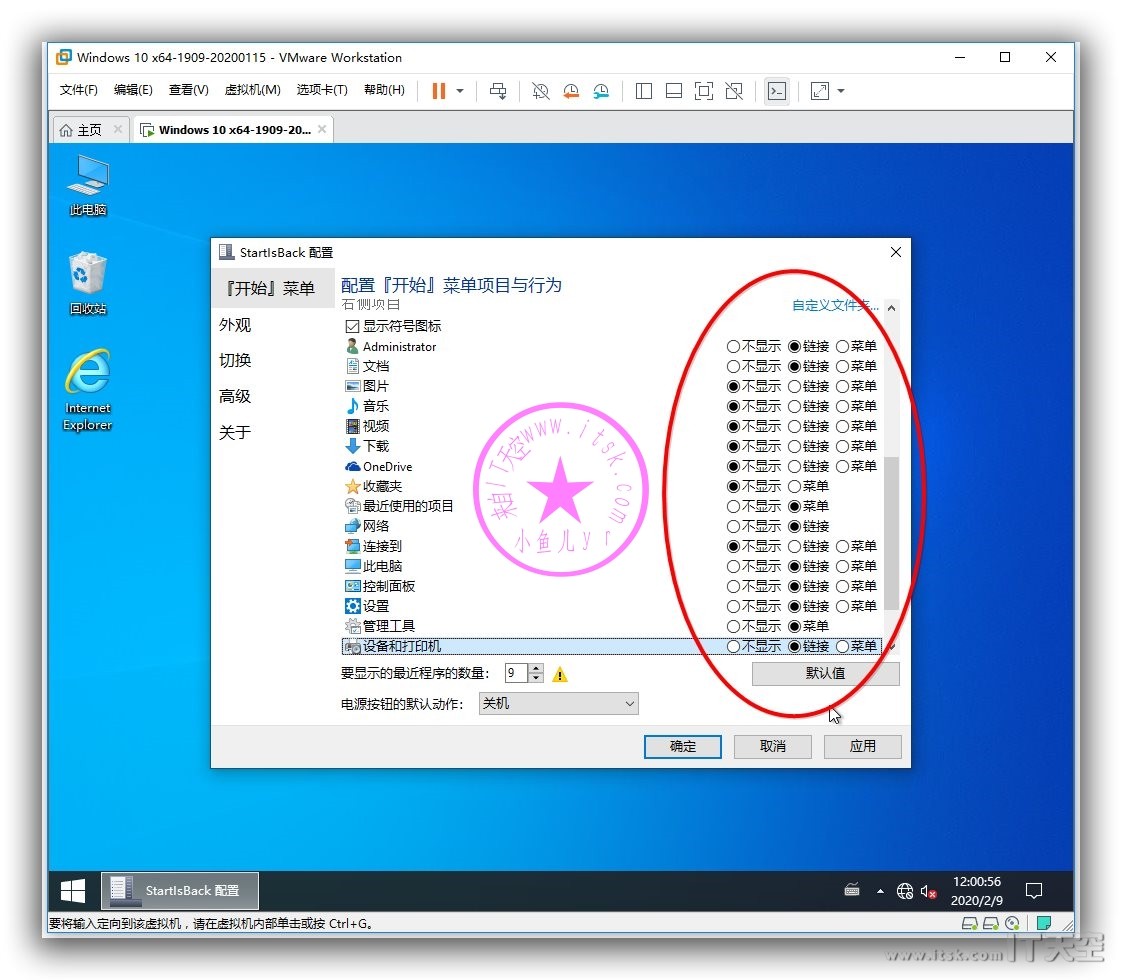The height and width of the screenshot is (980, 1122).
Task: Select 此电脑 desktop icon
Action: [87, 185]
